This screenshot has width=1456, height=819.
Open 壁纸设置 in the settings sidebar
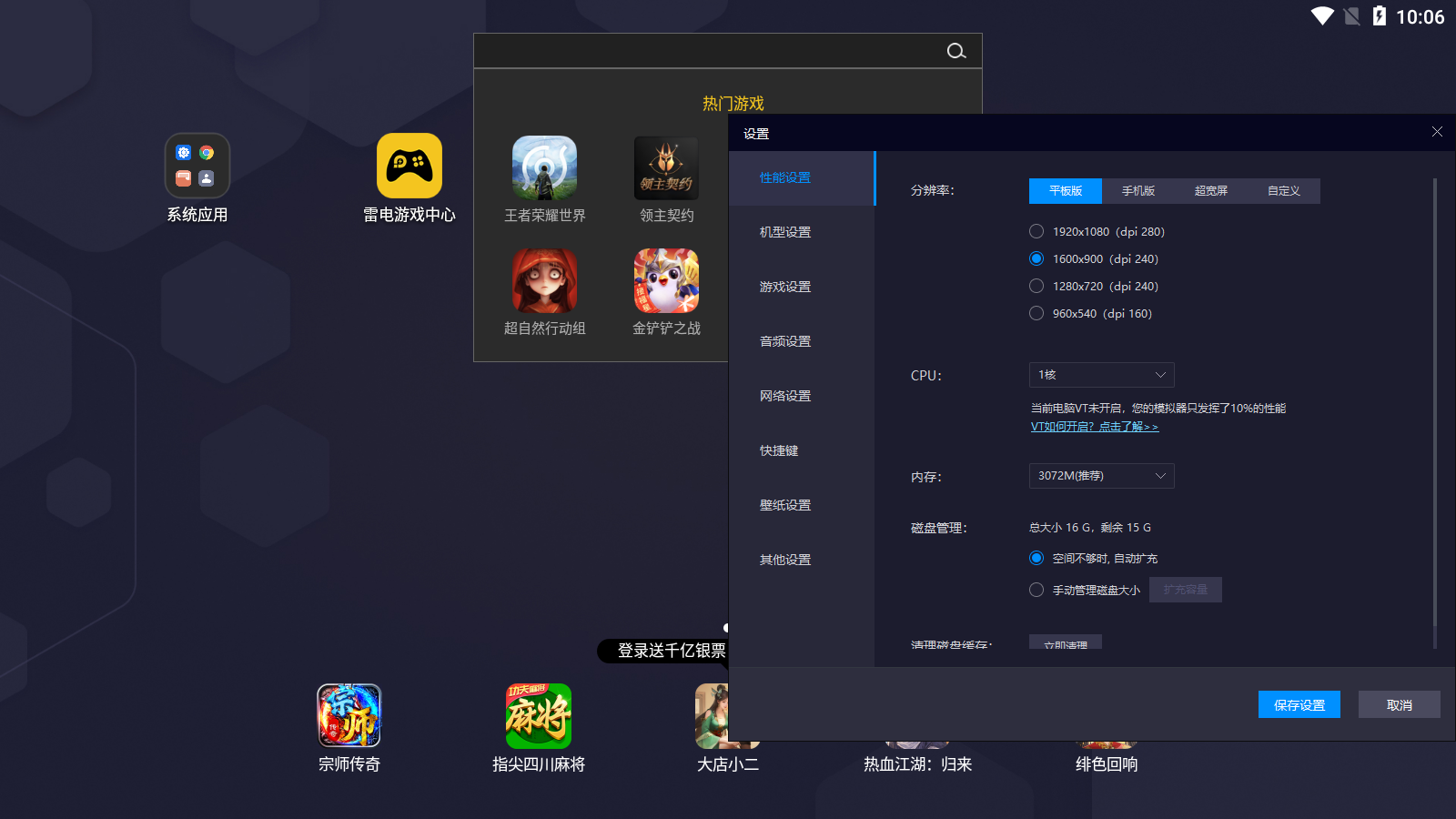coord(802,506)
